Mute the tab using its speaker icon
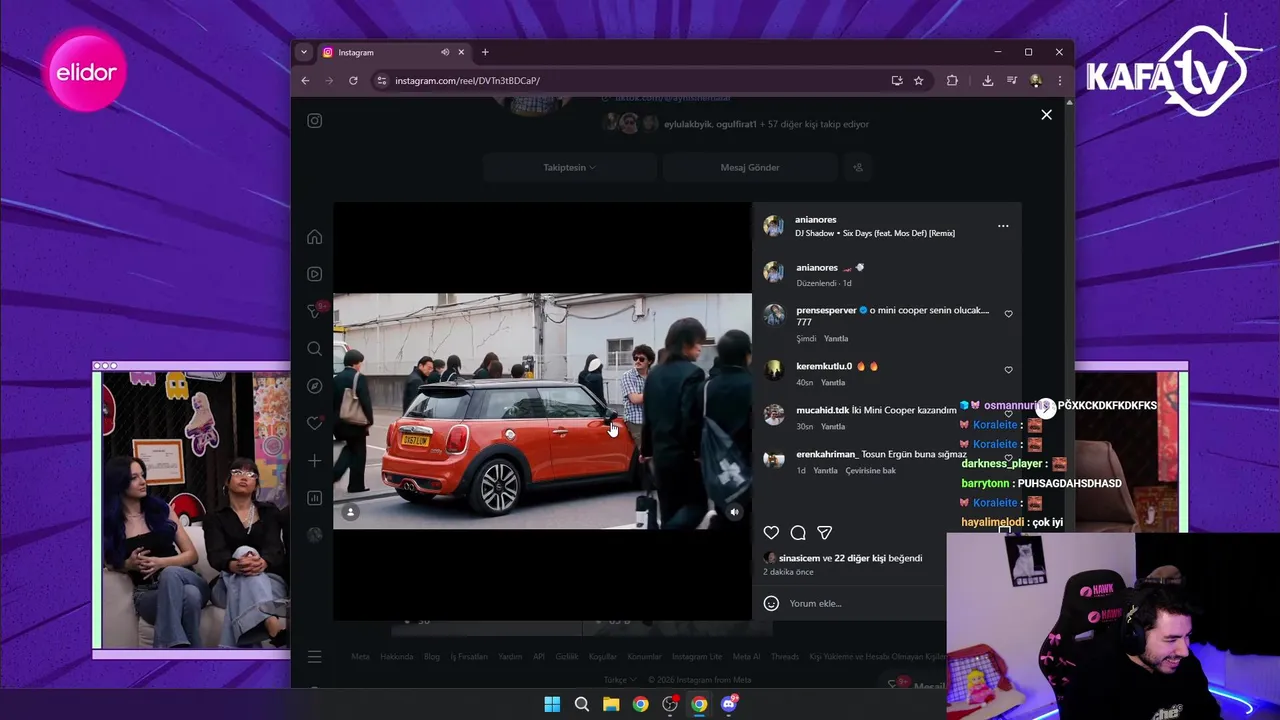Image resolution: width=1280 pixels, height=720 pixels. coord(445,52)
